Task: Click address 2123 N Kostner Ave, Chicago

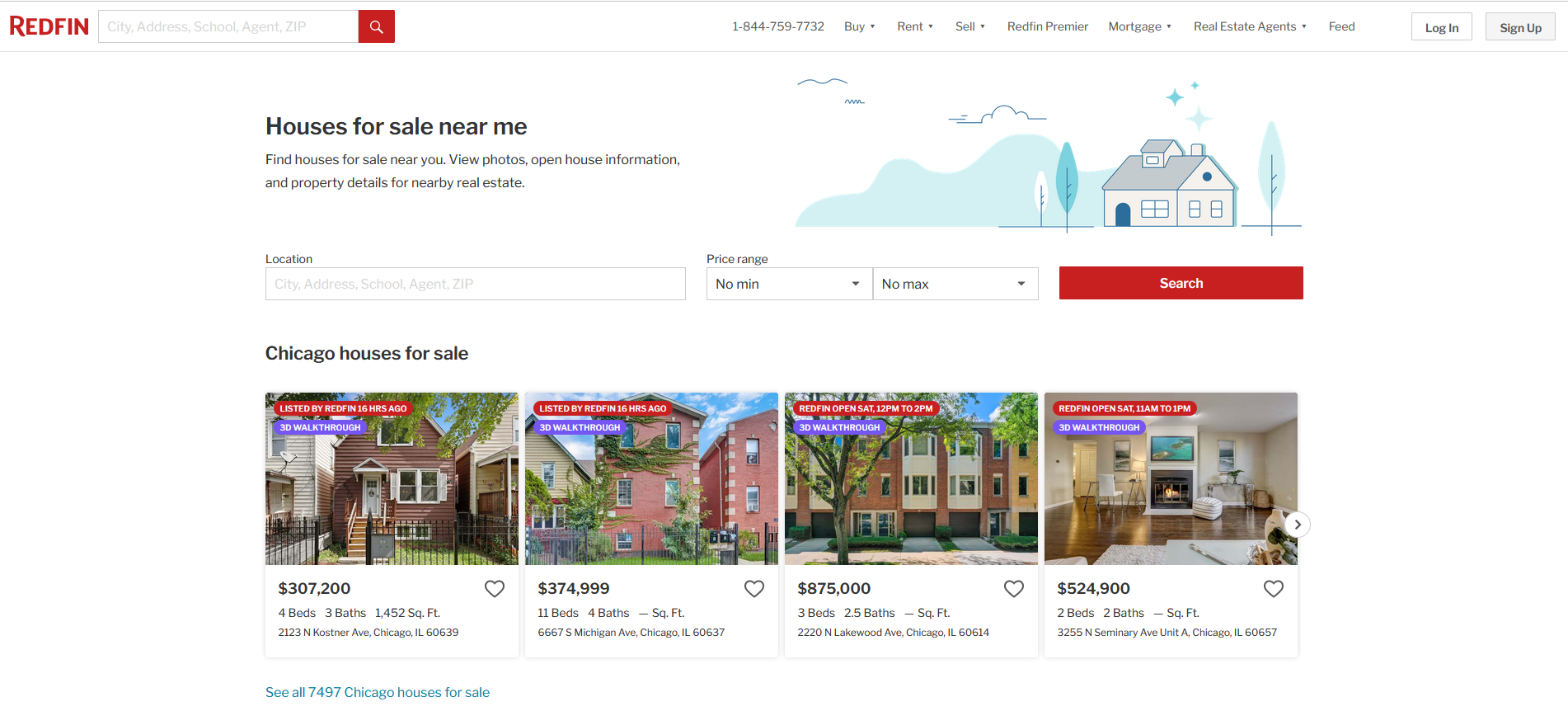Action: tap(369, 633)
